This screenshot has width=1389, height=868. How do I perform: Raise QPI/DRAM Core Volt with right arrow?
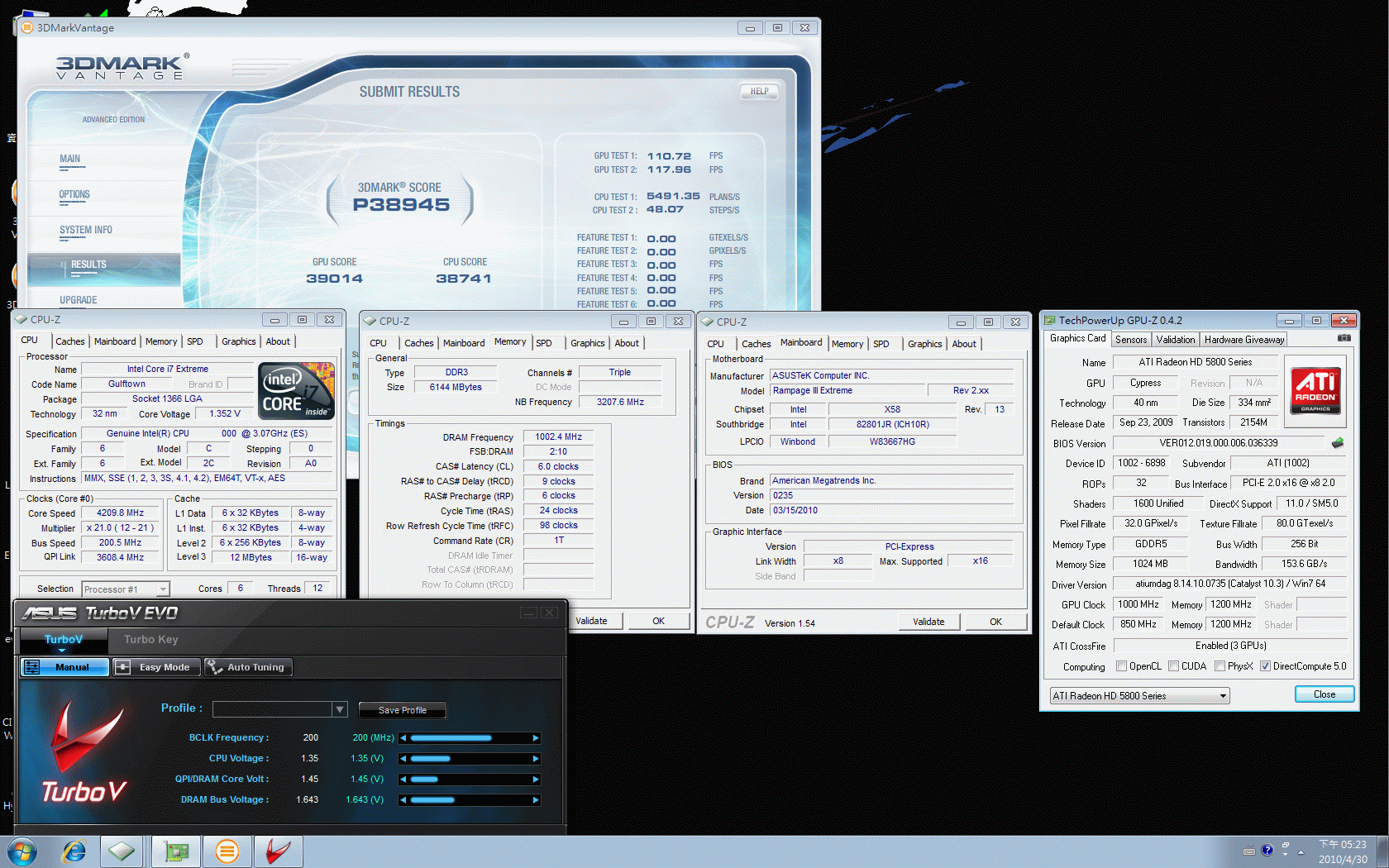pos(536,779)
